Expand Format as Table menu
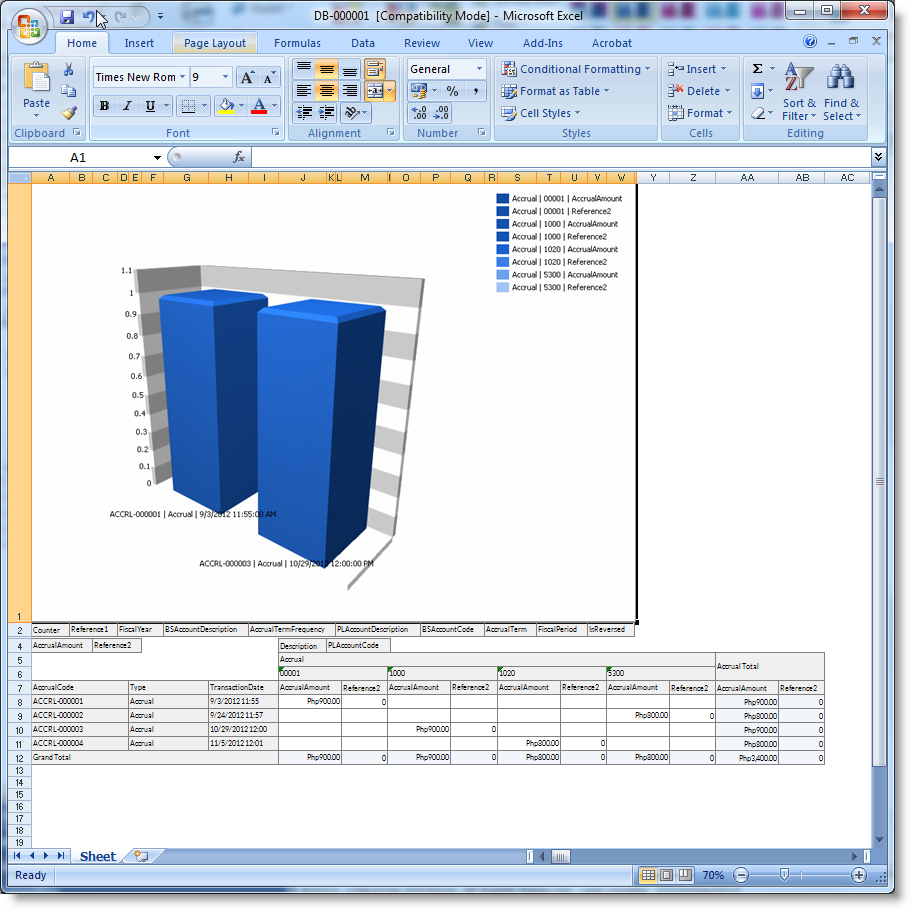Viewport: 911px width, 910px height. [x=555, y=91]
